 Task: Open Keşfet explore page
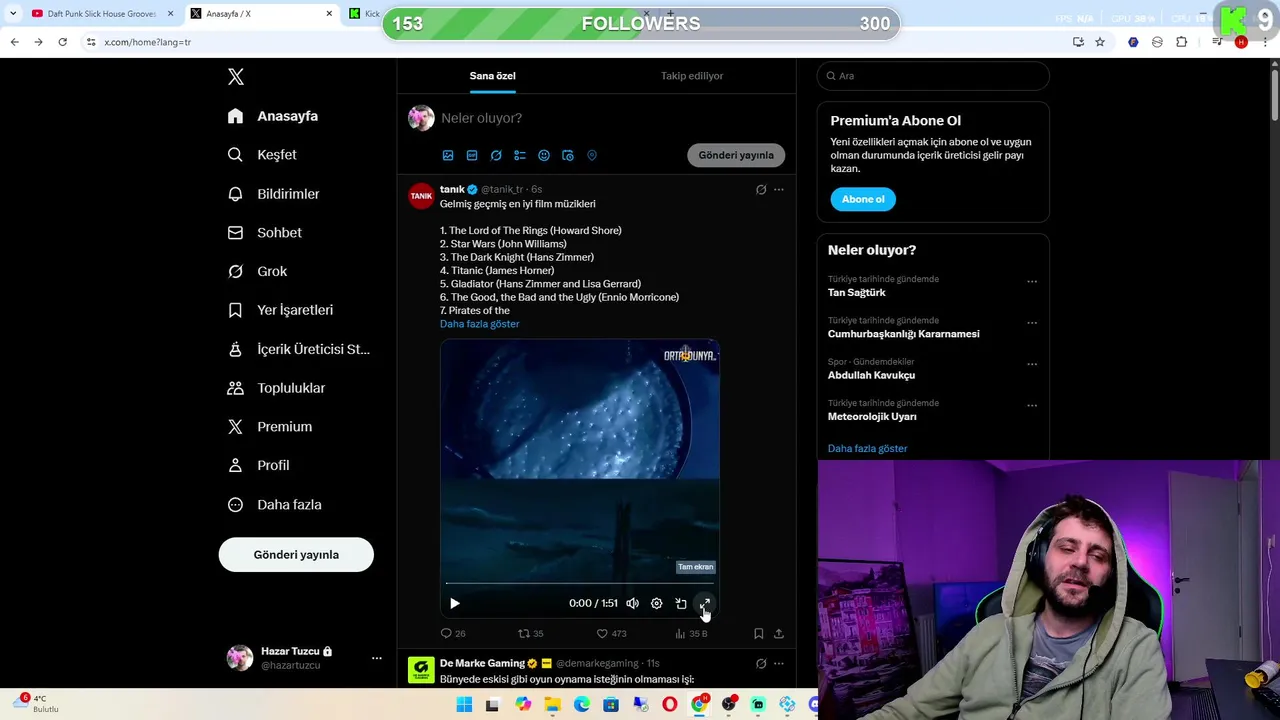pos(262,155)
